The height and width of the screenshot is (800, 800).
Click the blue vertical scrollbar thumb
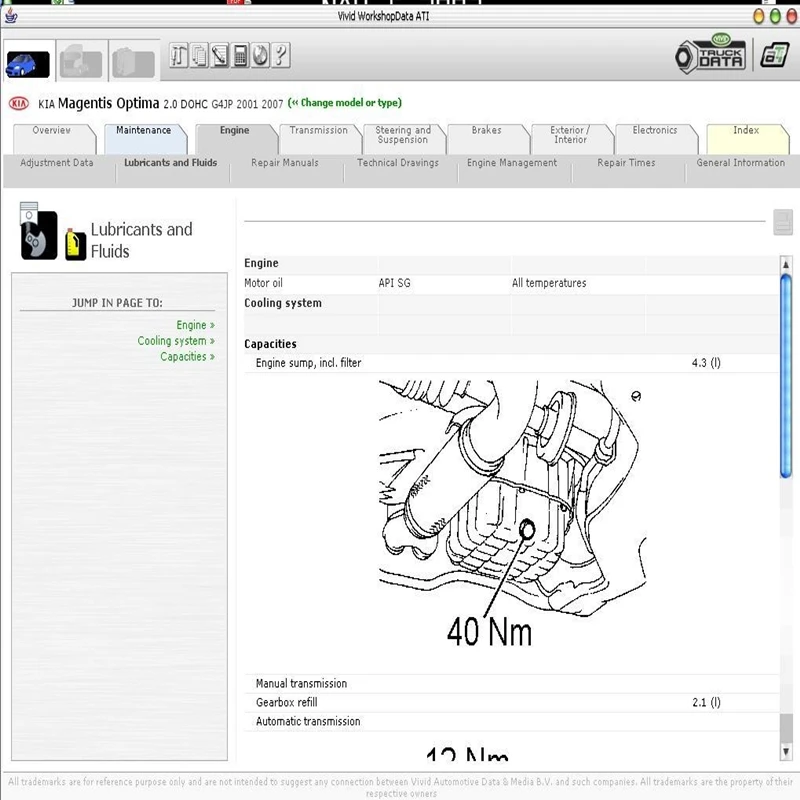coord(786,376)
